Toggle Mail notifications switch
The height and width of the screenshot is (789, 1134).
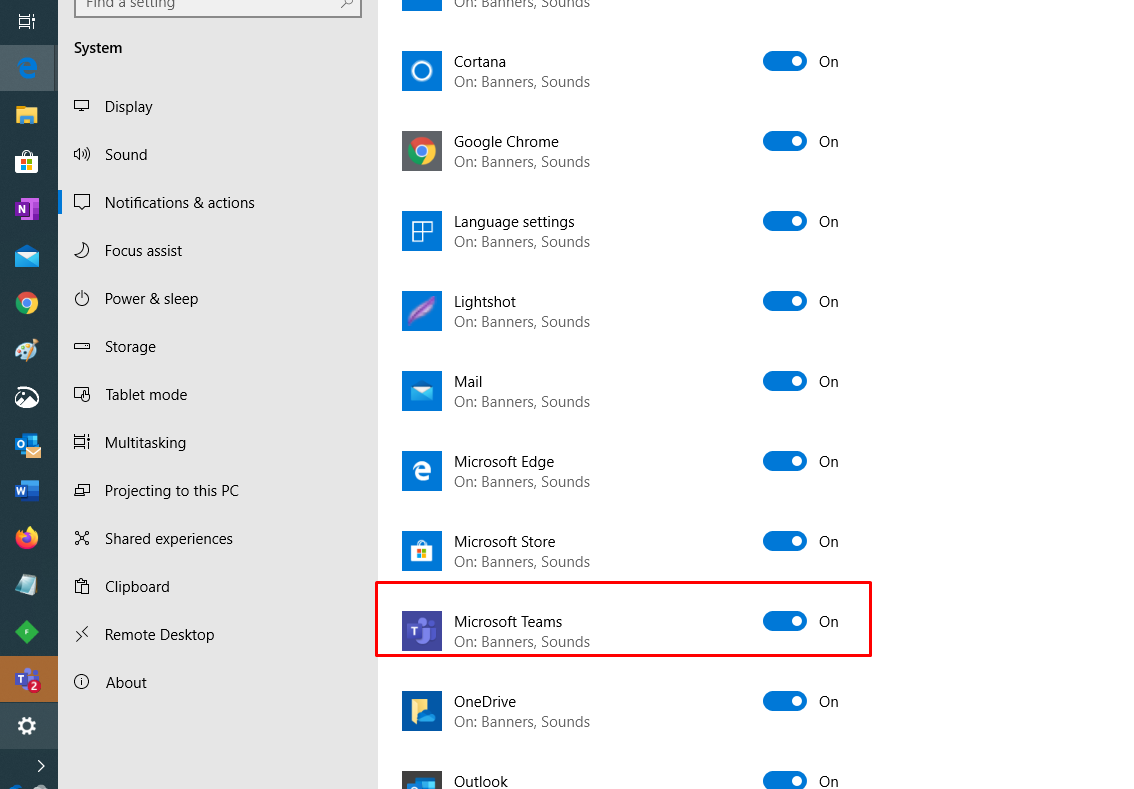pyautogui.click(x=785, y=381)
